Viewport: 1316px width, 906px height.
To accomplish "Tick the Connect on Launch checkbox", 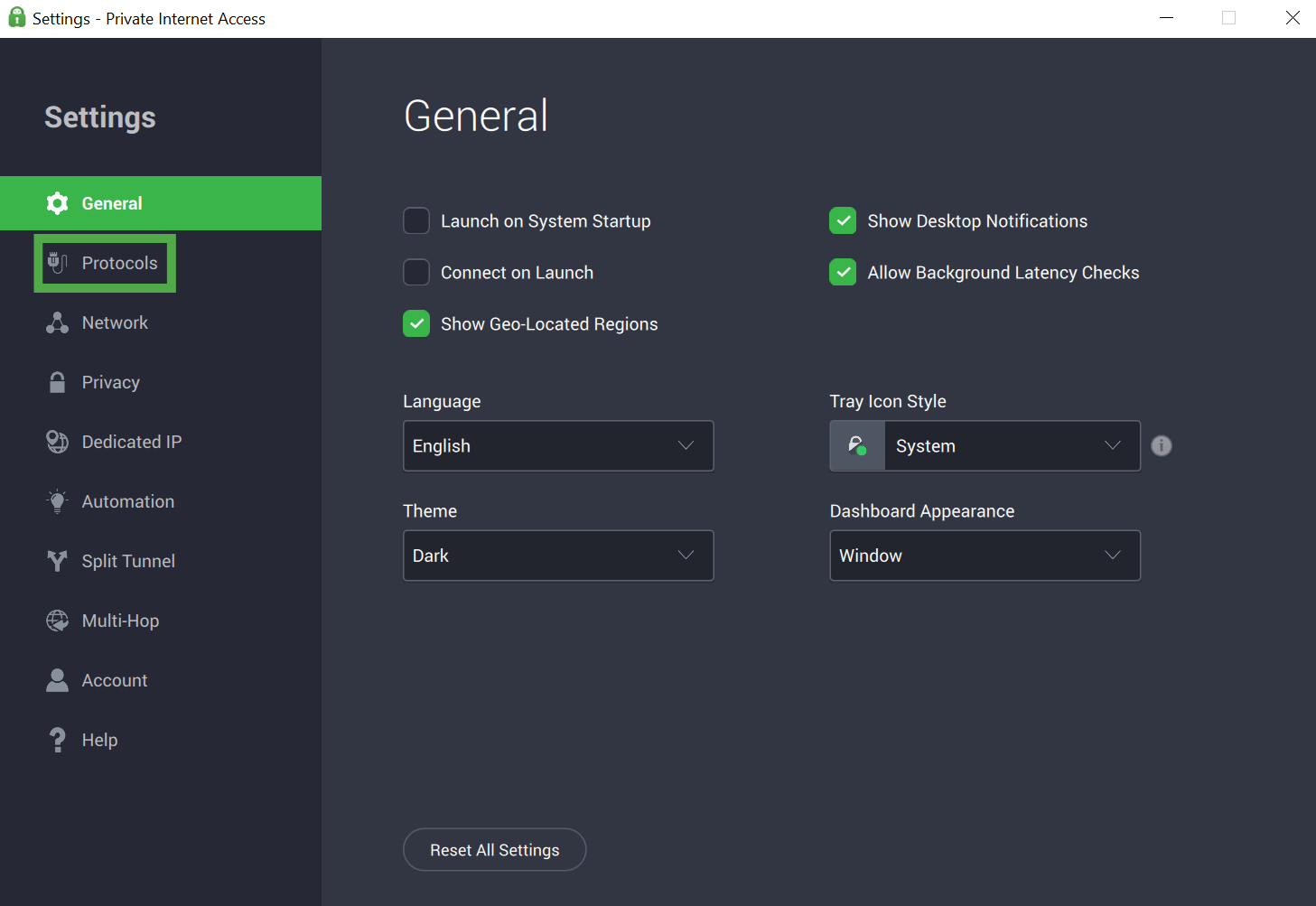I will tap(416, 272).
